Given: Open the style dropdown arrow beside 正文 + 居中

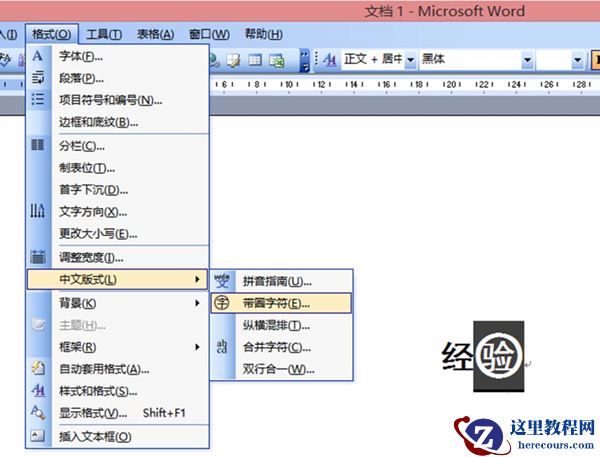Looking at the screenshot, I should click(411, 60).
